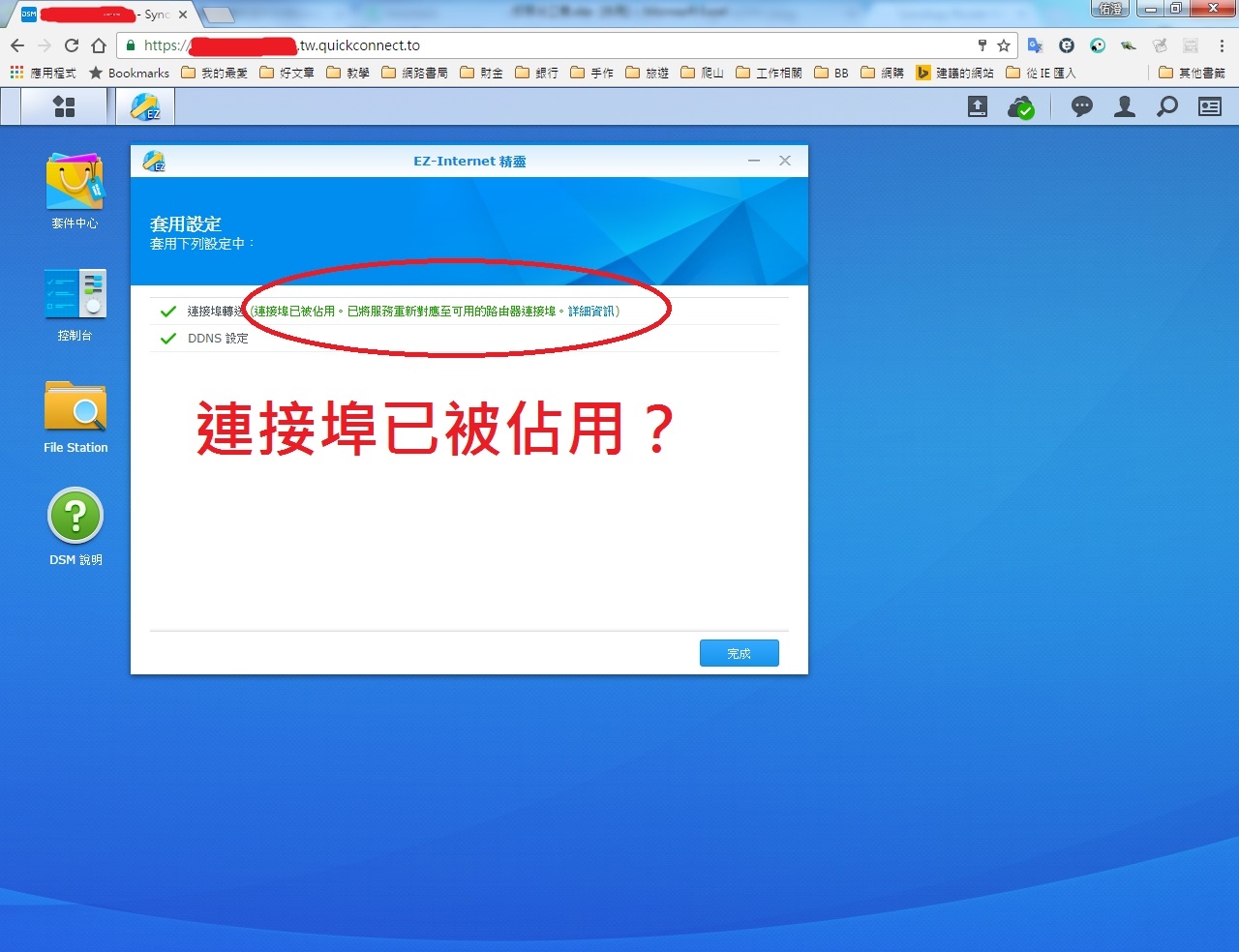Expand the 銀行 bookmark folder

tap(536, 73)
